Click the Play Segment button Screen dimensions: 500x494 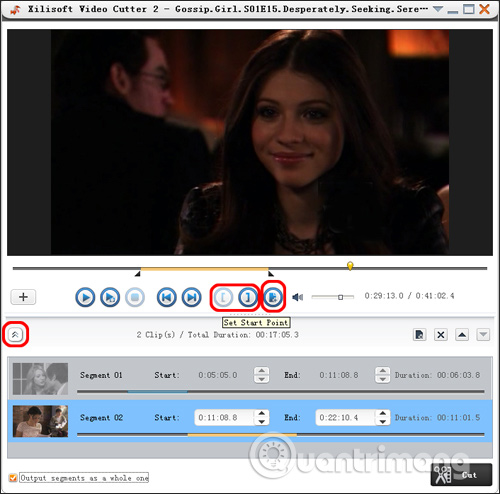(110, 297)
